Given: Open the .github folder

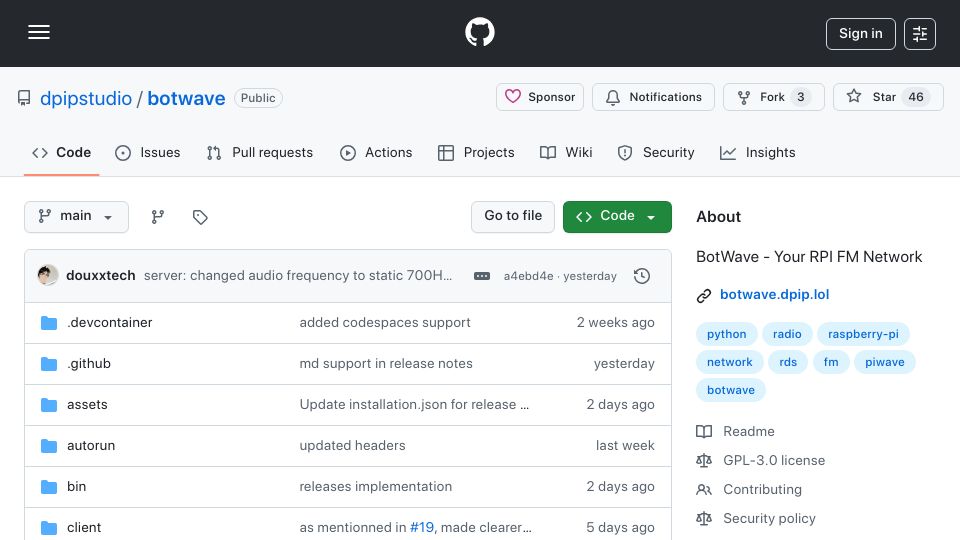Looking at the screenshot, I should click(89, 364).
